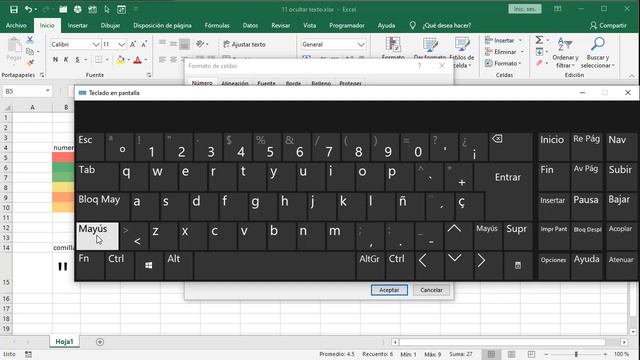Click the Windows logo key

[149, 266]
